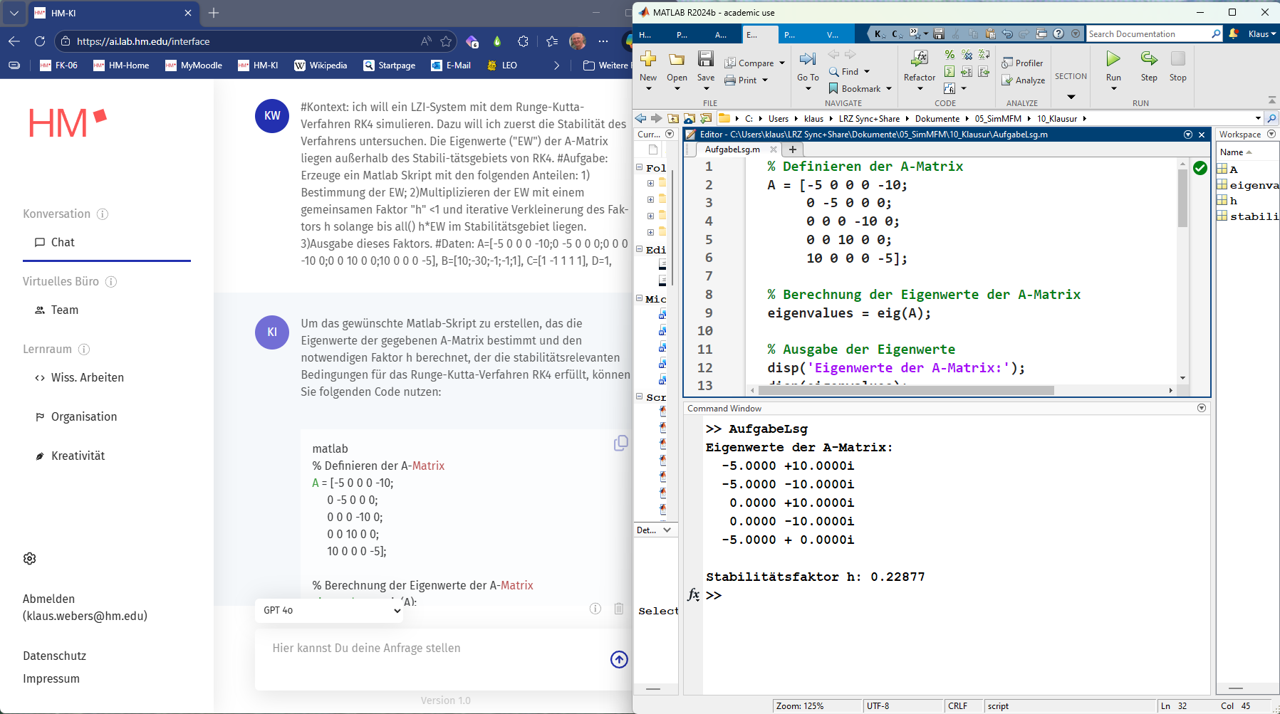Open the MATLAB Profiler

pos(1023,63)
